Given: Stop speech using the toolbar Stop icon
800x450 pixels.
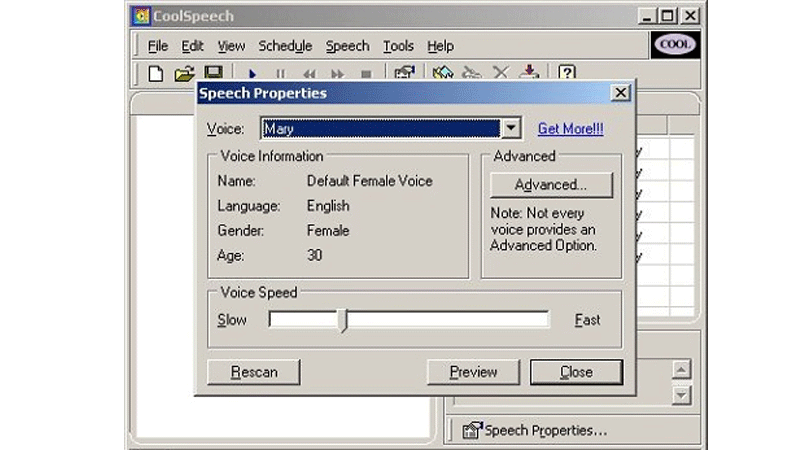Looking at the screenshot, I should (x=366, y=74).
